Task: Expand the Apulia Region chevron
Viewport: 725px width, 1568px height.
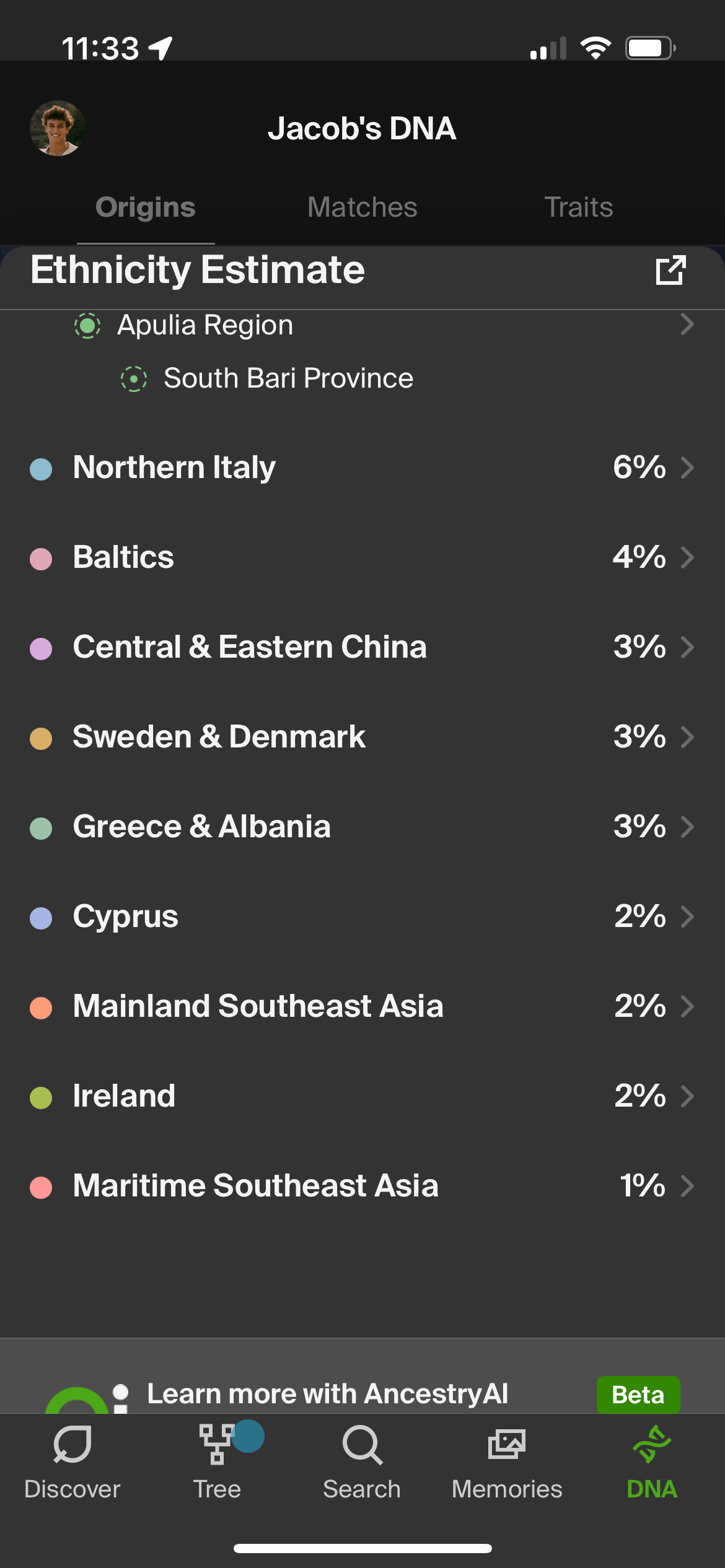Action: coord(687,324)
